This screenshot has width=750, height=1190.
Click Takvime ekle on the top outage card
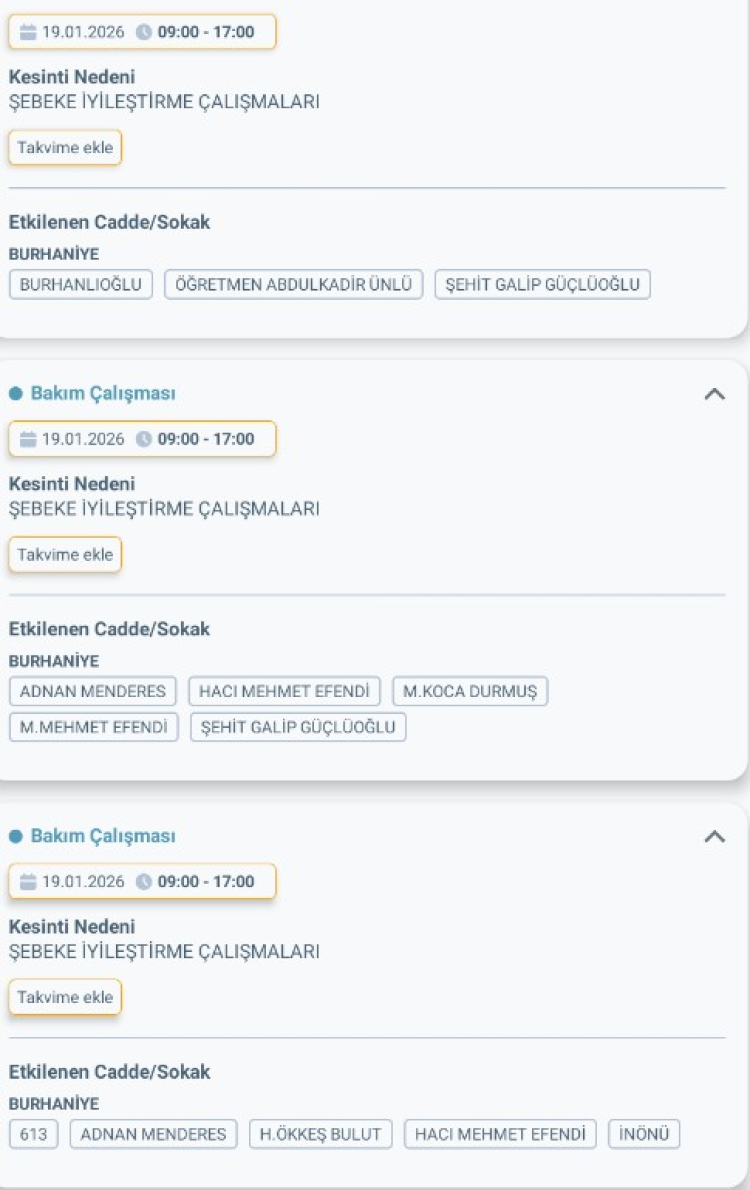[64, 147]
